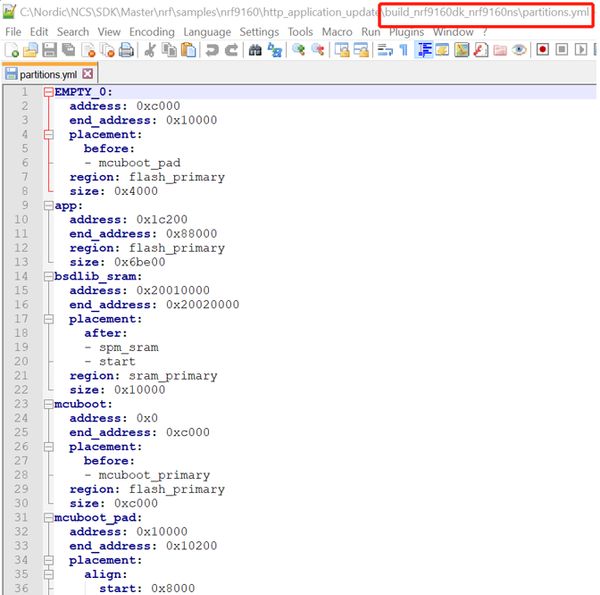The height and width of the screenshot is (595, 600).
Task: Collapse the placement block on line 4
Action: pos(49,135)
